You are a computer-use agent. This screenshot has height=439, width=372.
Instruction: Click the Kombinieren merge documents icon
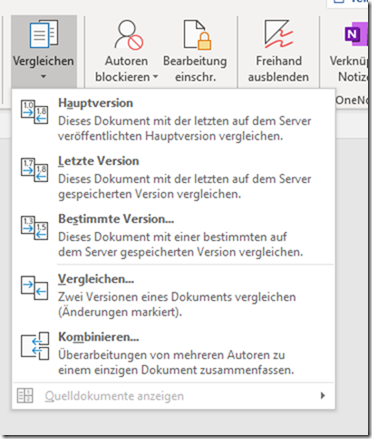pyautogui.click(x=35, y=346)
